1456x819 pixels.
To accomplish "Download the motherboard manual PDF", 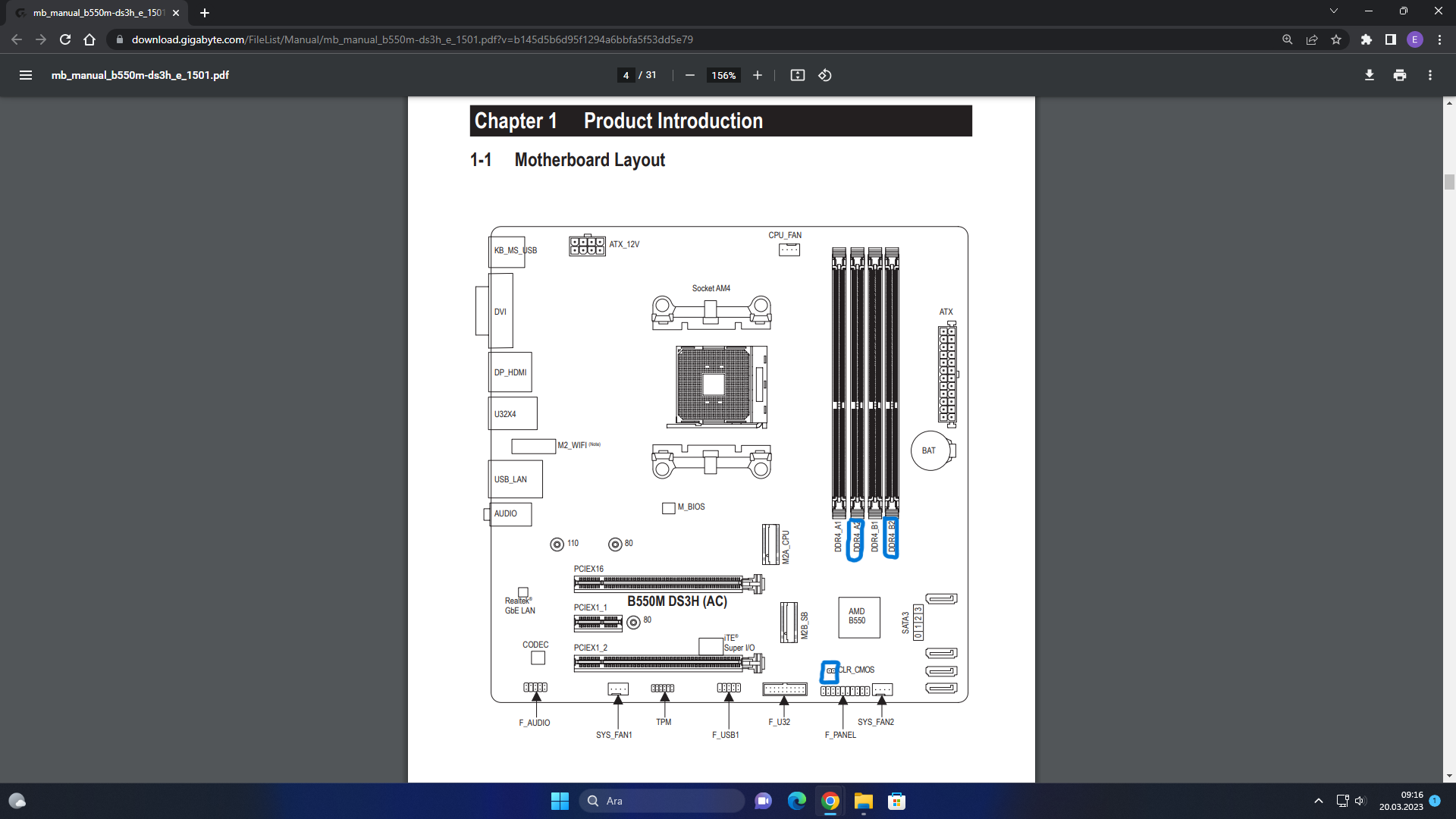I will (x=1369, y=75).
